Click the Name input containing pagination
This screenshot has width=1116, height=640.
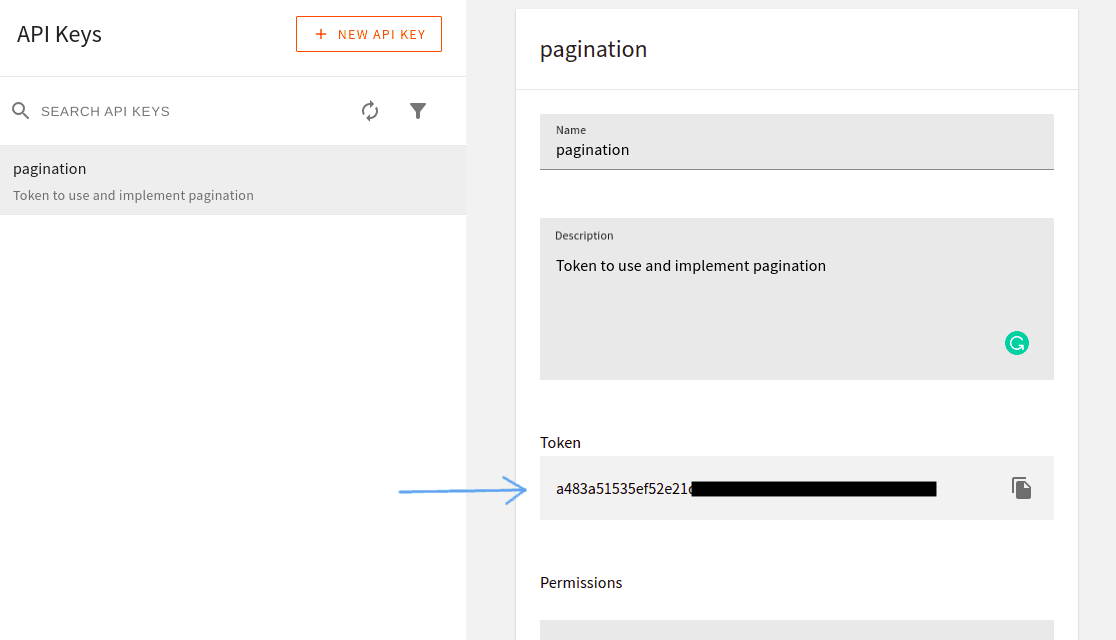pyautogui.click(x=796, y=151)
